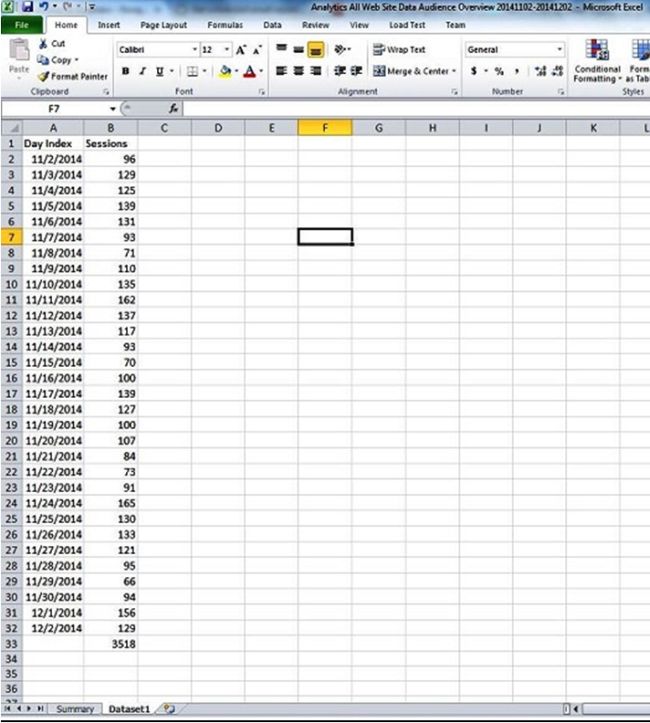Toggle Align Text Left
Screen dimensions: 650x723
tap(282, 71)
